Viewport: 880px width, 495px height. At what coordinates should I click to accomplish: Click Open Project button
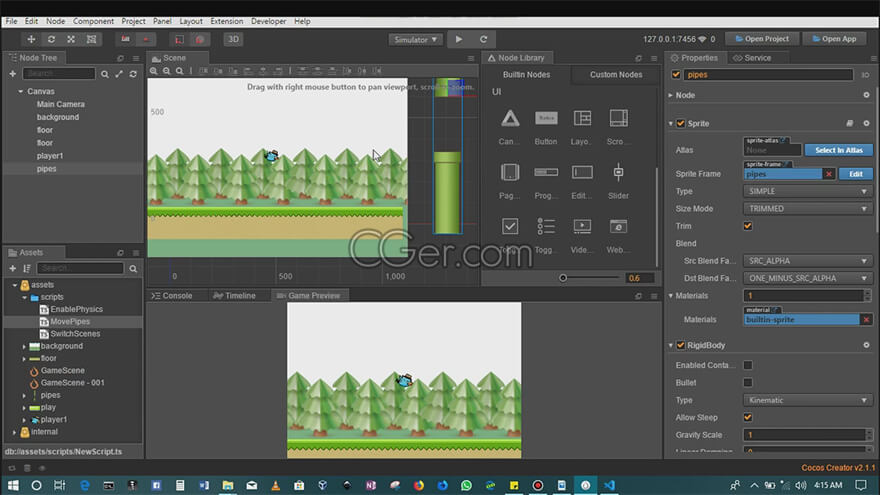[x=762, y=39]
